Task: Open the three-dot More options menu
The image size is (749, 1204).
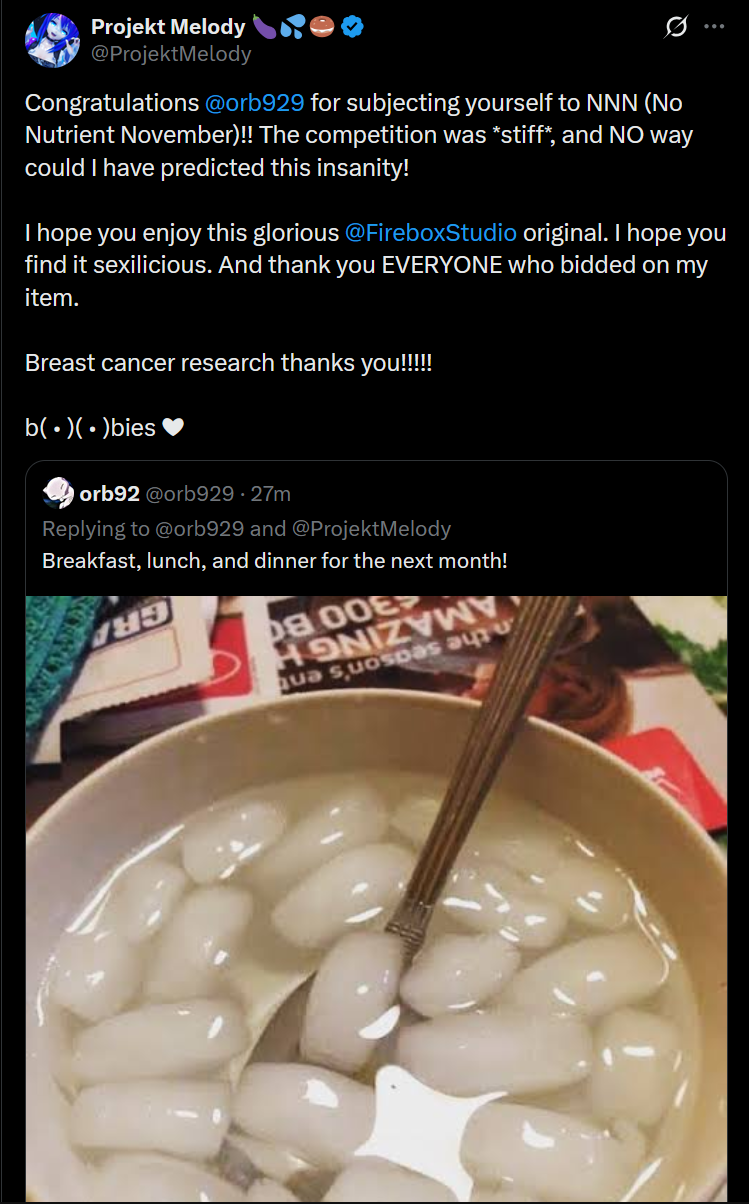Action: click(714, 27)
